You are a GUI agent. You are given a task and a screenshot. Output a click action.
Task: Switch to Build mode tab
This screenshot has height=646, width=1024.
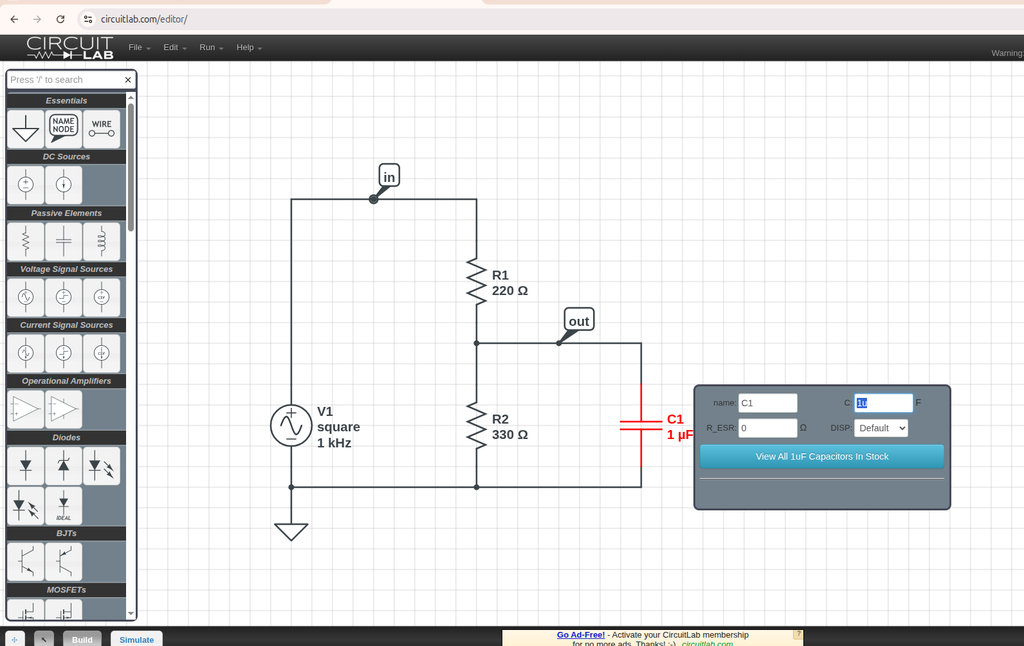click(x=82, y=639)
